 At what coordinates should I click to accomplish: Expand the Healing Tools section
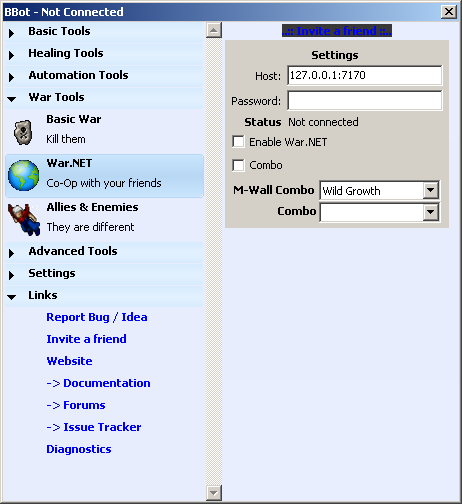click(x=104, y=54)
